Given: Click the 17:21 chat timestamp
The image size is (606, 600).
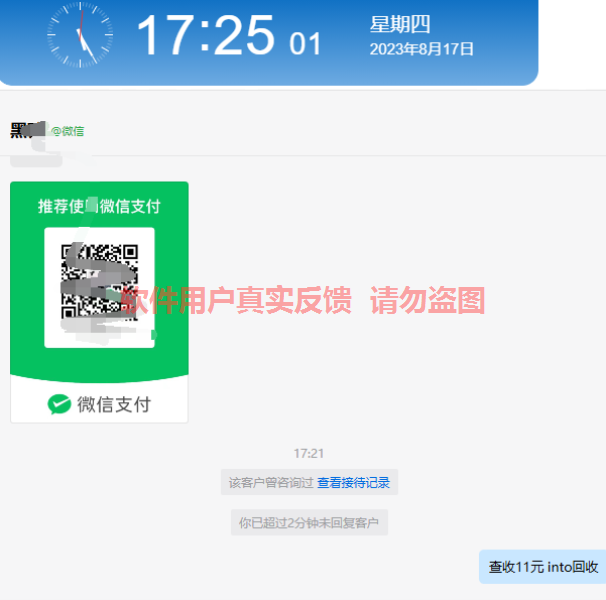Looking at the screenshot, I should point(308,453).
